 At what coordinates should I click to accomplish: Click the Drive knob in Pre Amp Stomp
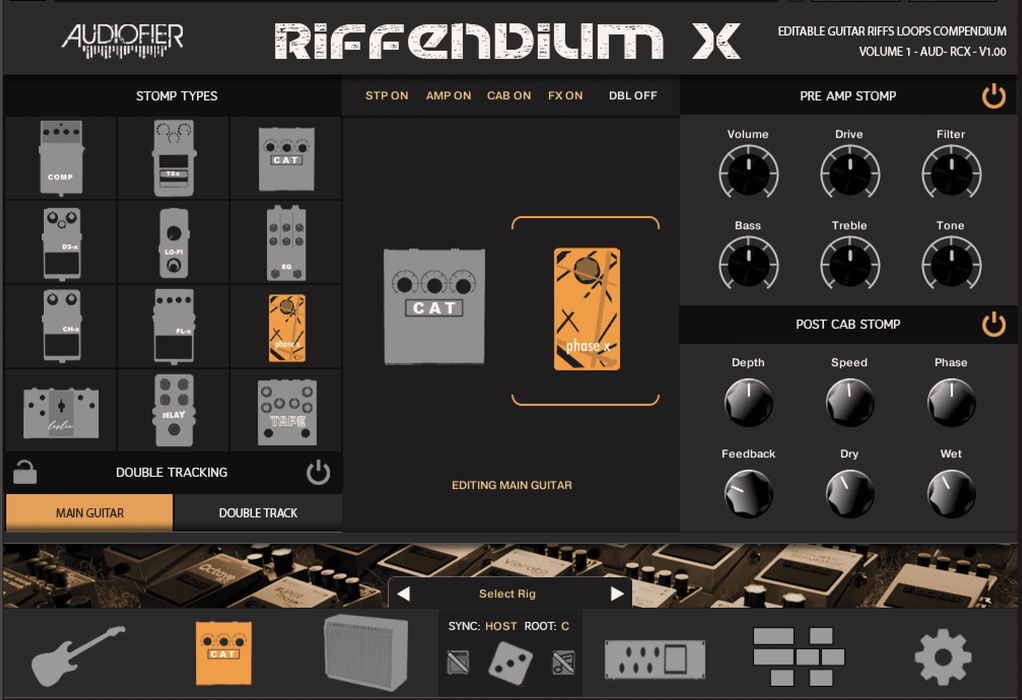click(849, 174)
